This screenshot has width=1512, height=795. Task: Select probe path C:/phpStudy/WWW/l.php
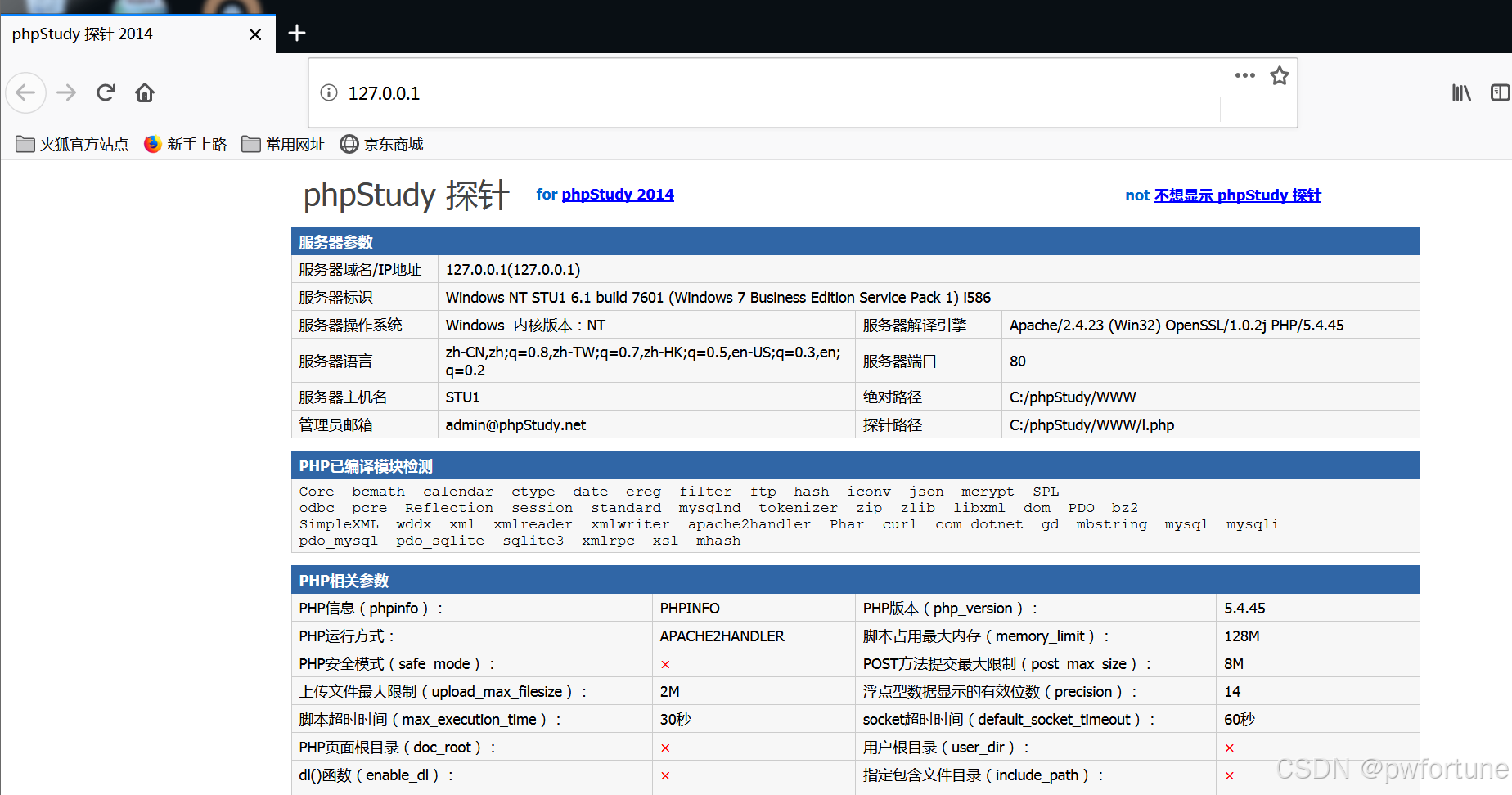[x=1091, y=425]
